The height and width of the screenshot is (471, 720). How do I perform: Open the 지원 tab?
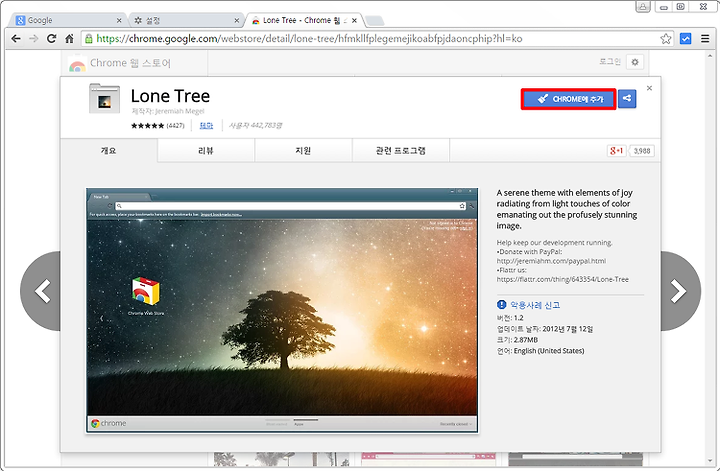pyautogui.click(x=303, y=151)
